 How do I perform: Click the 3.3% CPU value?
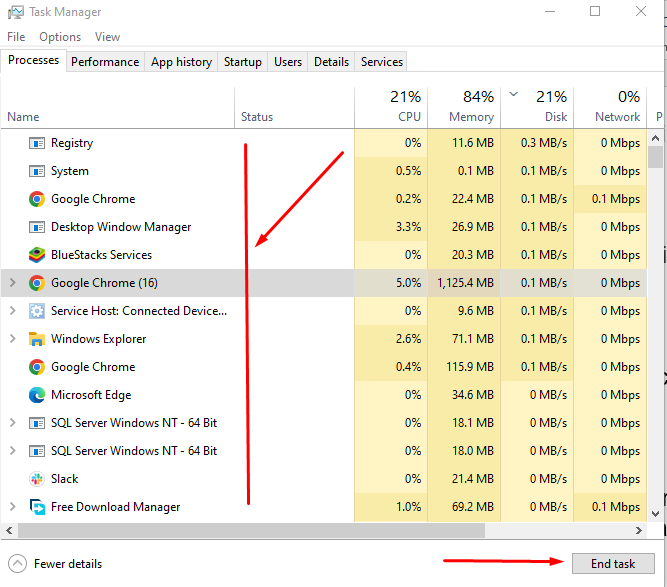408,227
